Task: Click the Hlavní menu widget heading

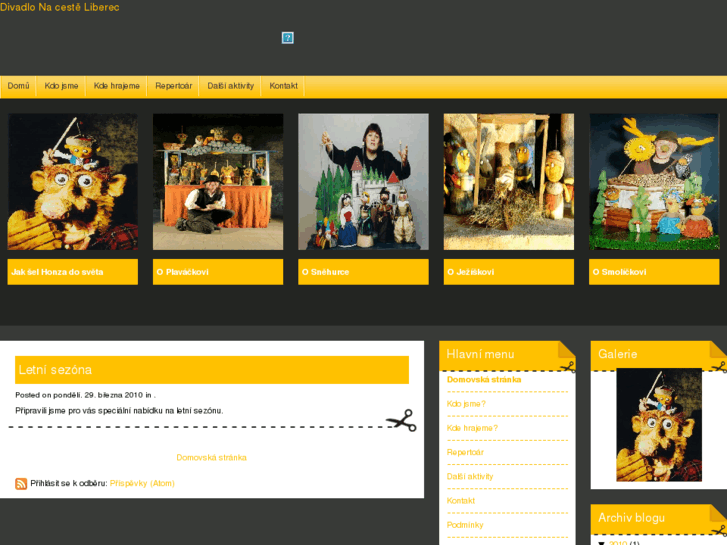Action: tap(480, 354)
